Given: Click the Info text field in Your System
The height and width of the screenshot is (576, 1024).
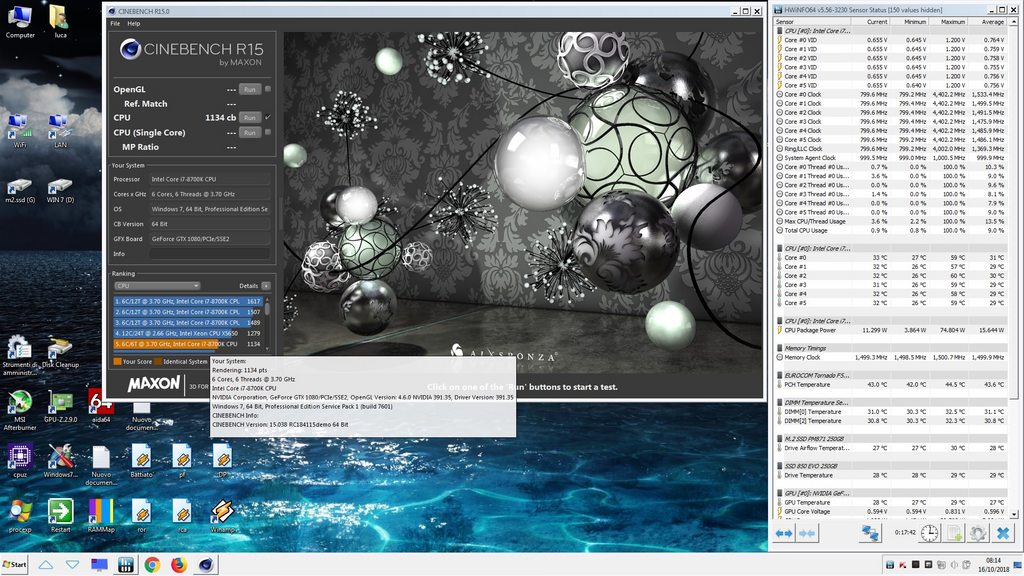Looking at the screenshot, I should coord(209,253).
